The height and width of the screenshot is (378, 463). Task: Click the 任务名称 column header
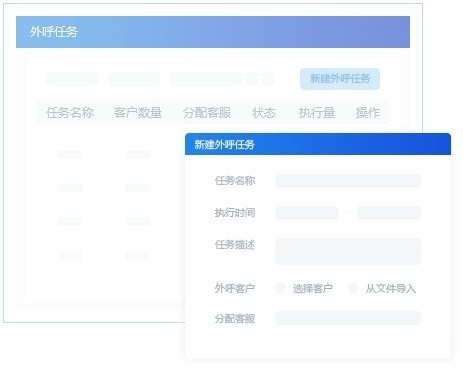click(x=70, y=113)
